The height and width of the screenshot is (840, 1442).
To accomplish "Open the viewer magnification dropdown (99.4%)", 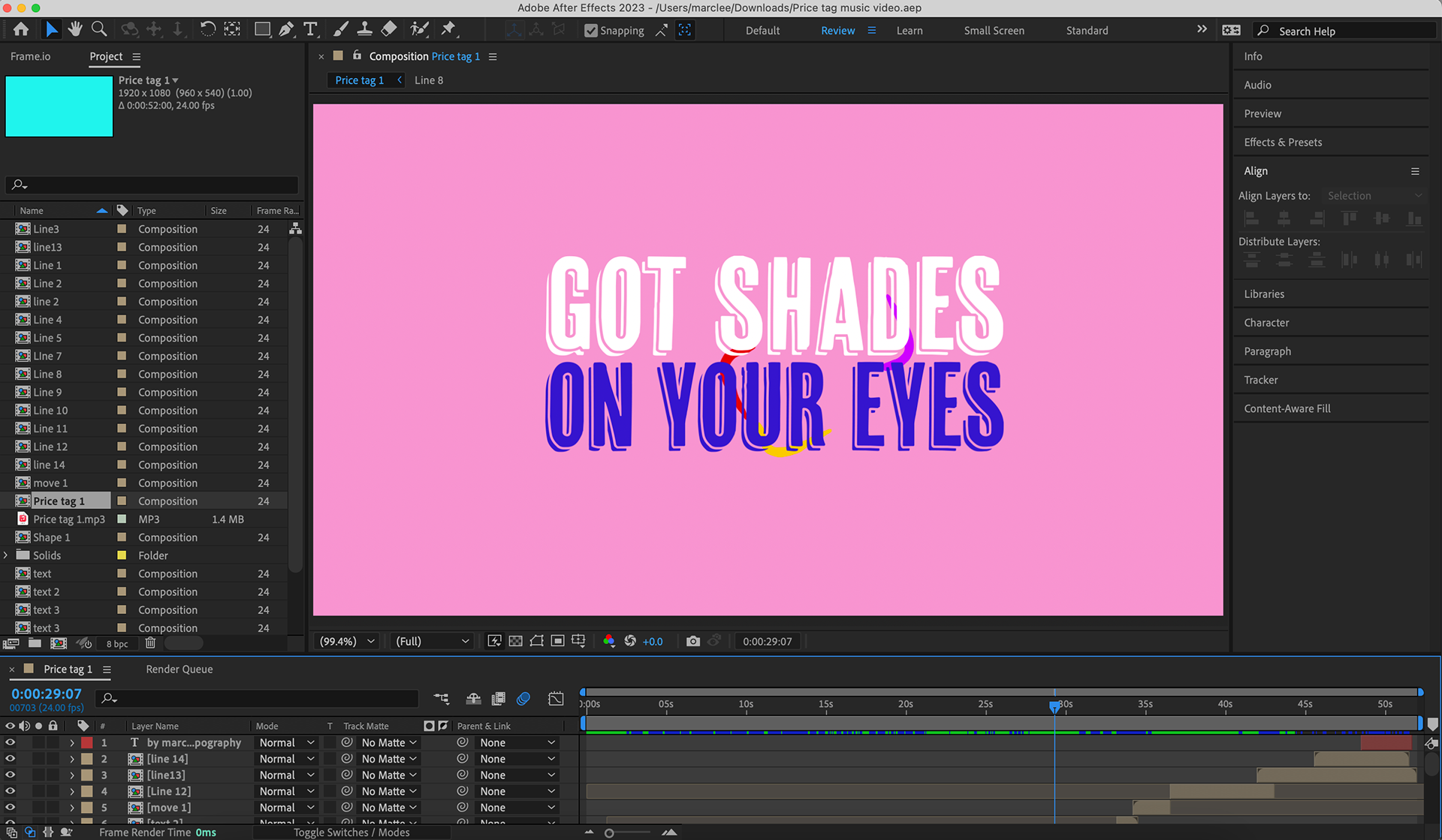I will (x=346, y=641).
